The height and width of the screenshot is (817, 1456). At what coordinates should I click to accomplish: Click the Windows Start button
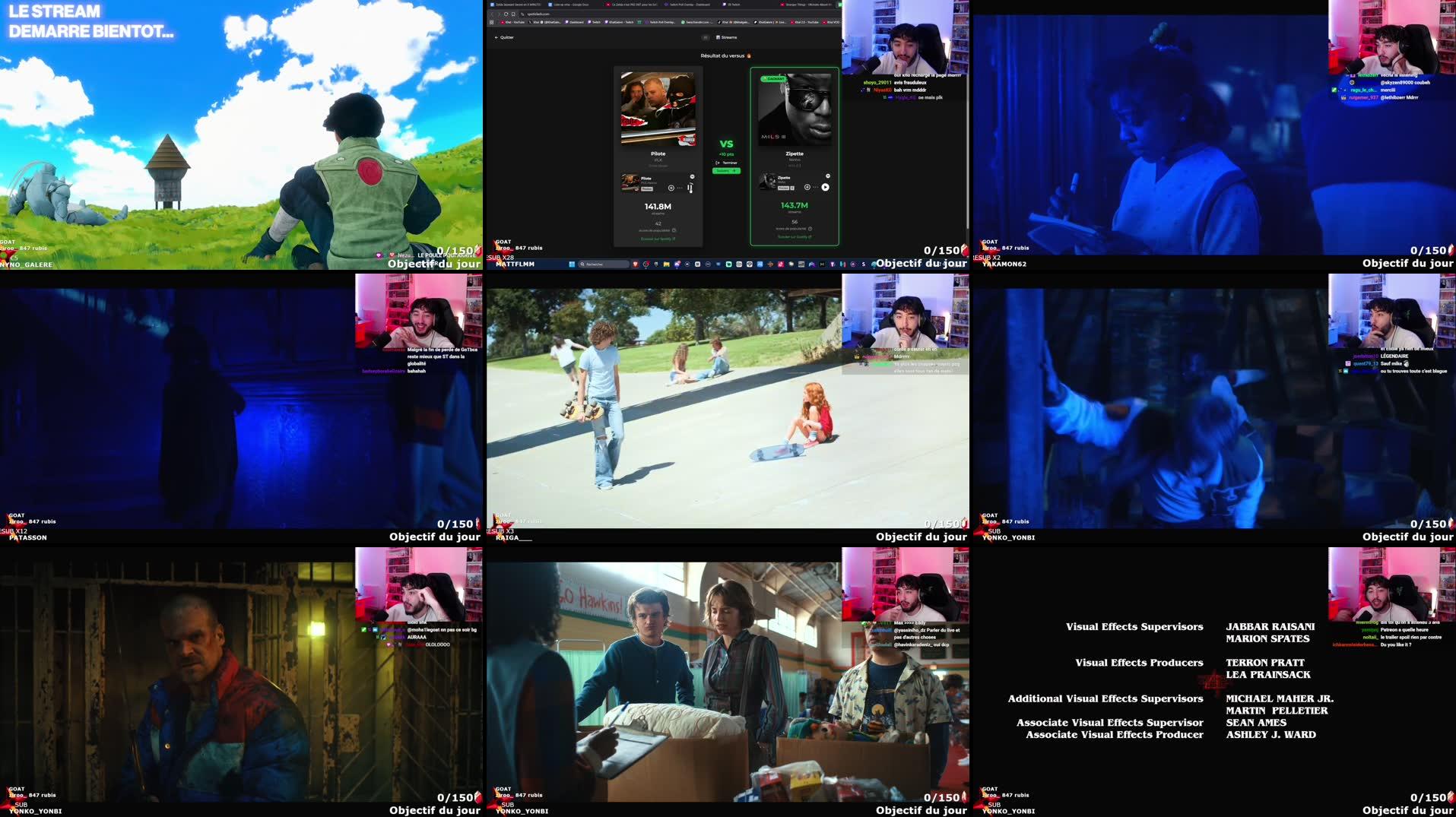point(572,264)
